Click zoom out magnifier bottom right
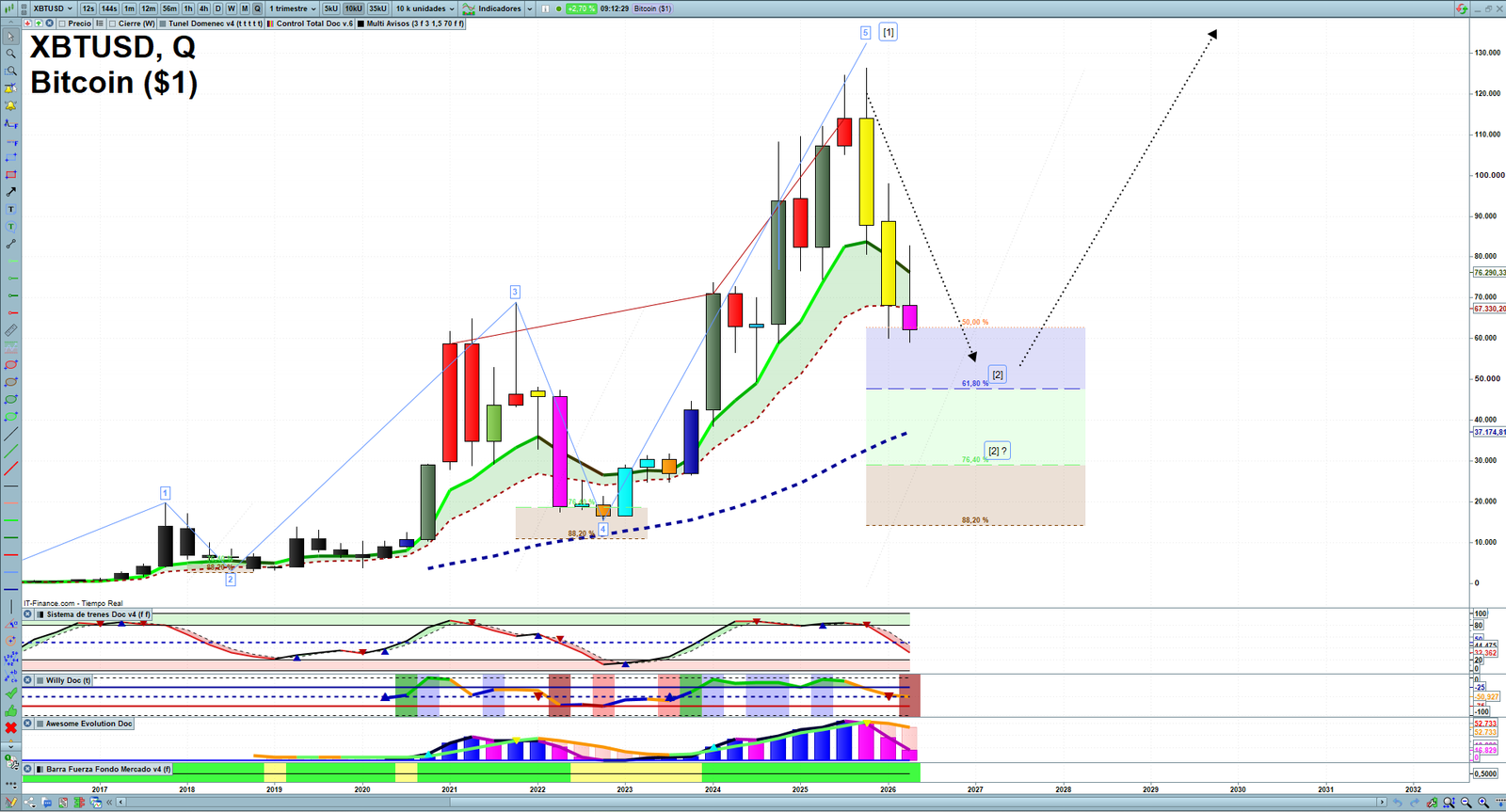The height and width of the screenshot is (812, 1506). (1466, 803)
